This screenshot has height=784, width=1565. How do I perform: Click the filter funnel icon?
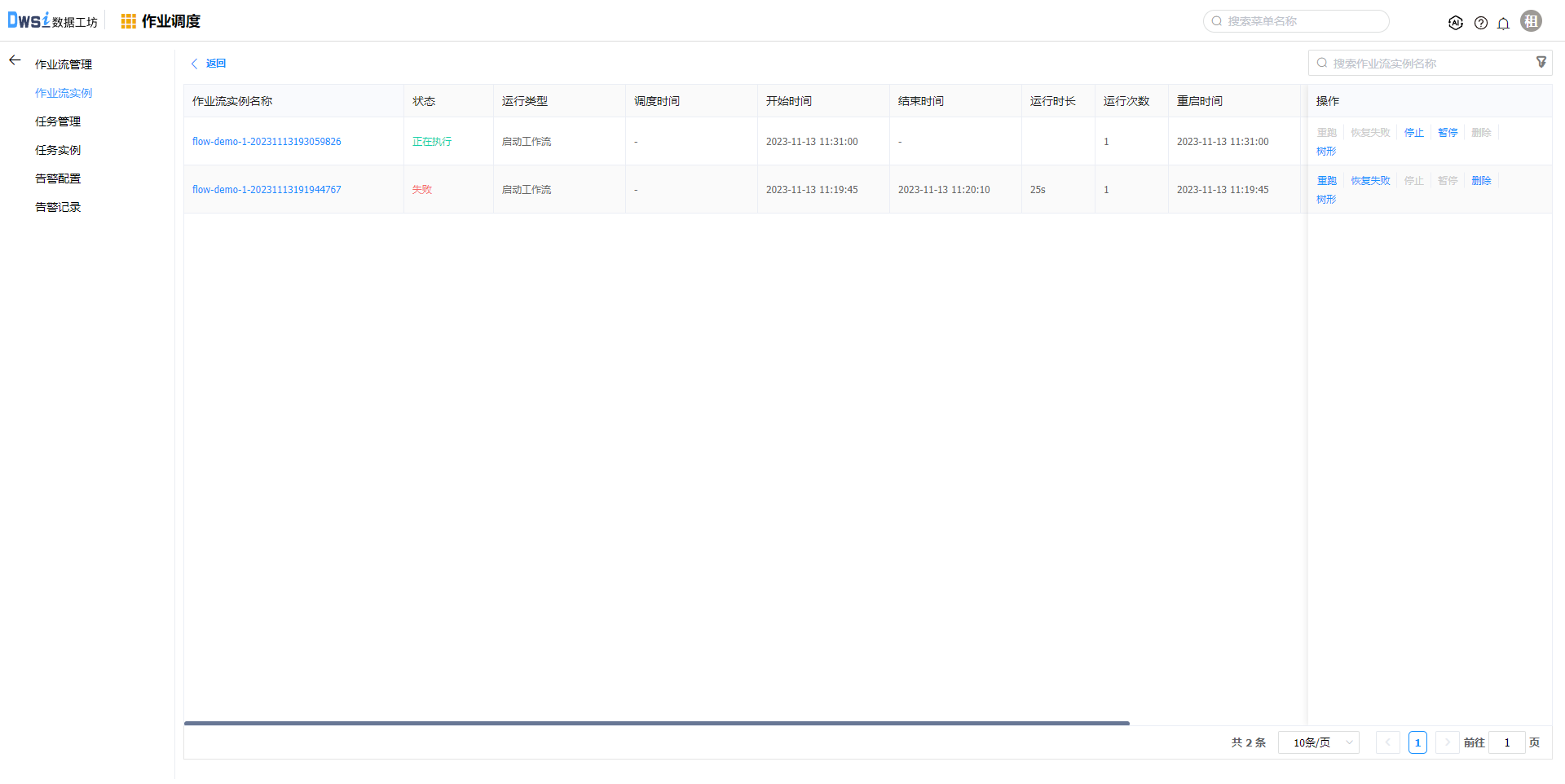pos(1541,63)
